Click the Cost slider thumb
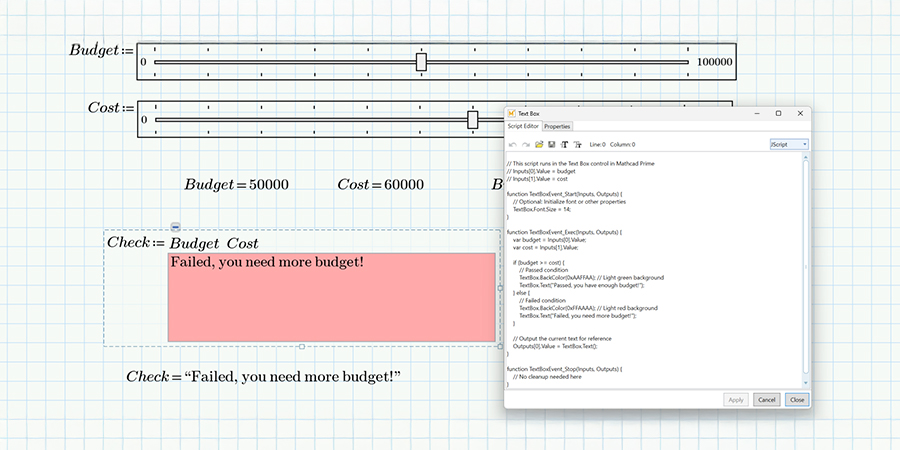The image size is (900, 450). tap(472, 120)
